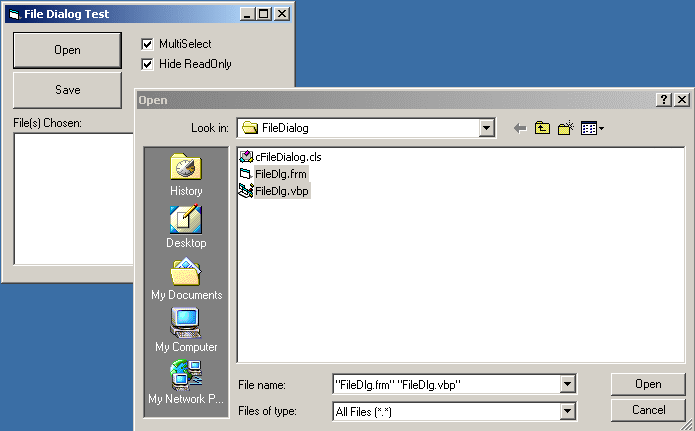The width and height of the screenshot is (695, 431).
Task: Click the Save button in test form
Action: coord(67,90)
